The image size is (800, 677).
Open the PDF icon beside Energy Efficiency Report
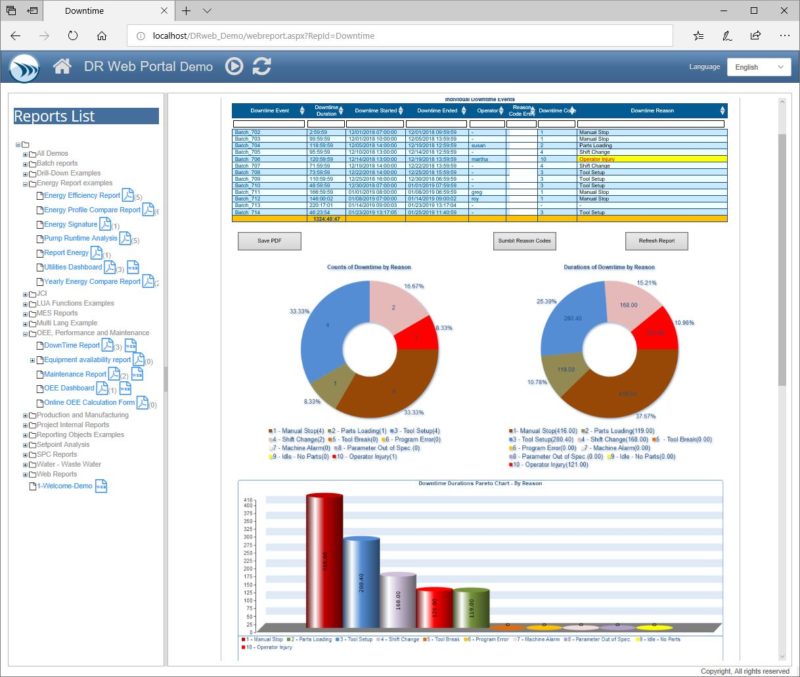coord(127,195)
